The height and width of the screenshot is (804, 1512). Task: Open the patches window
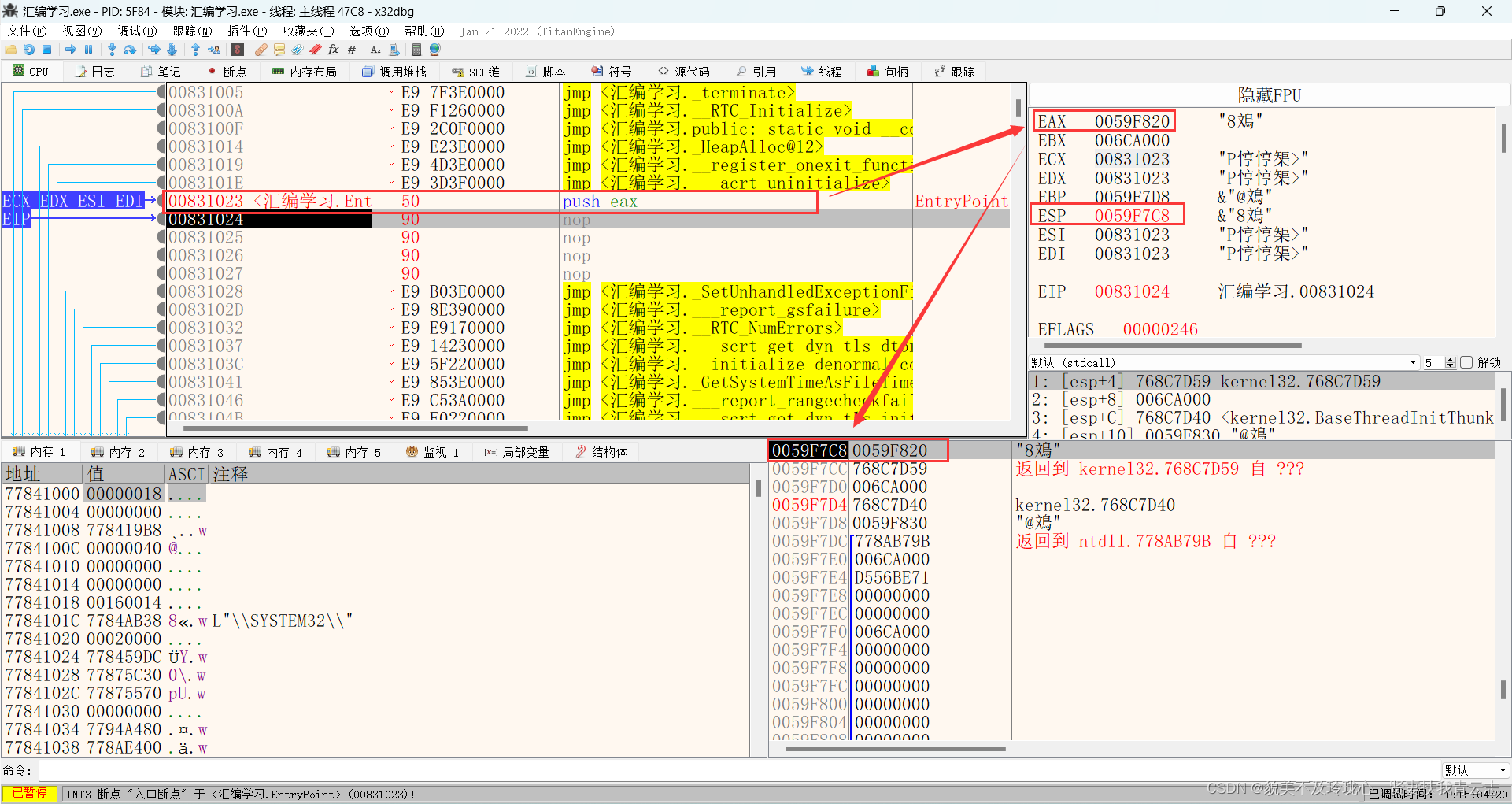261,50
